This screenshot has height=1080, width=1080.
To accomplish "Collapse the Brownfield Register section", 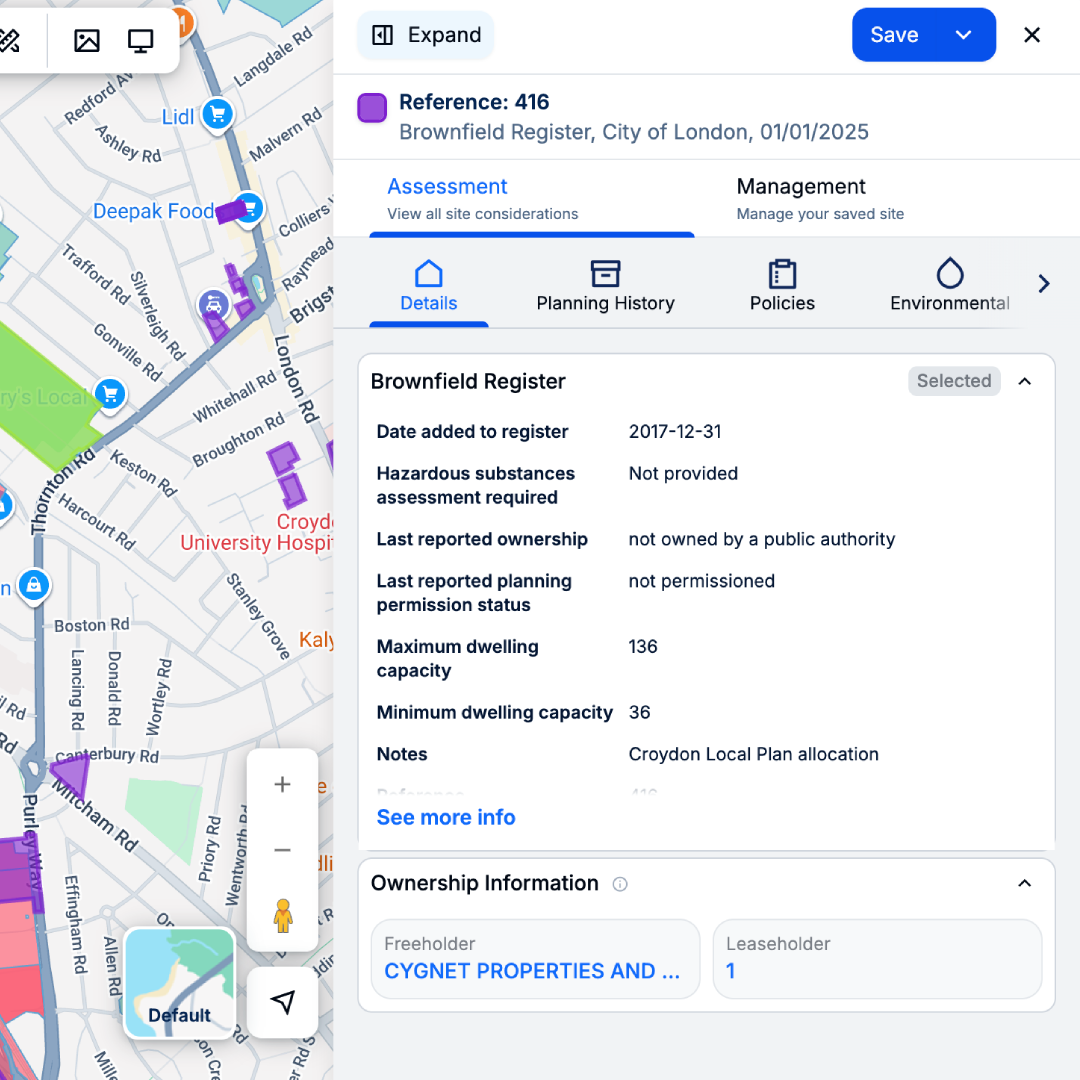I will pos(1024,382).
